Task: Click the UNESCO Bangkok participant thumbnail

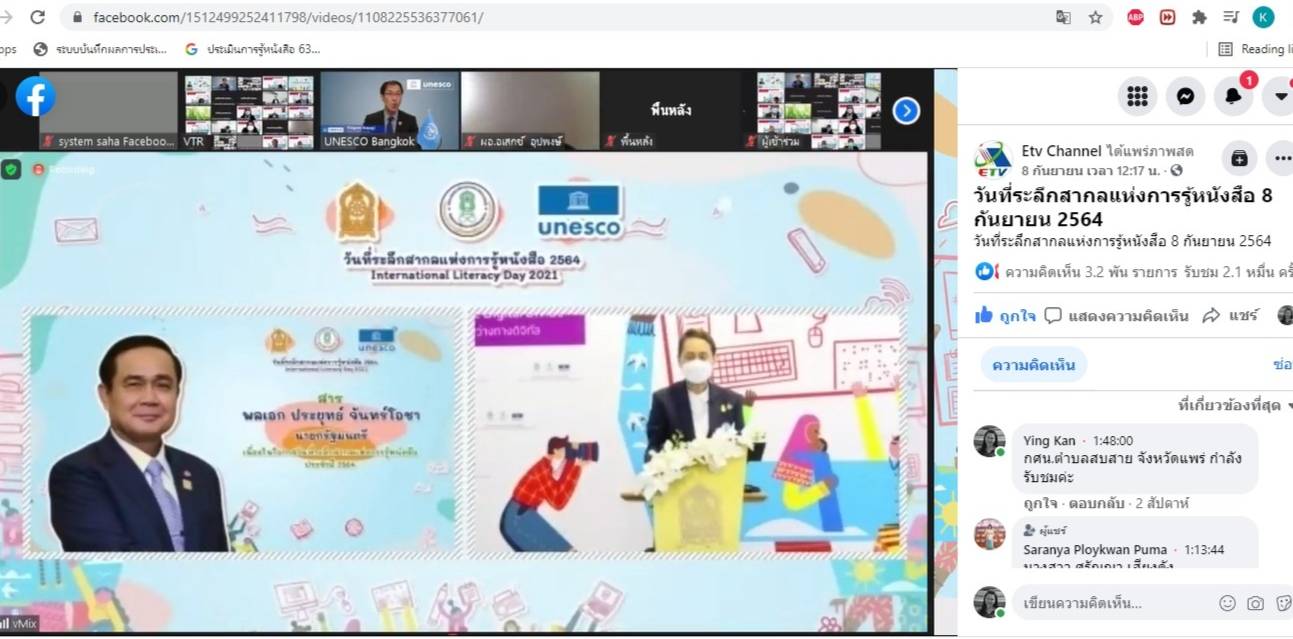Action: click(390, 110)
